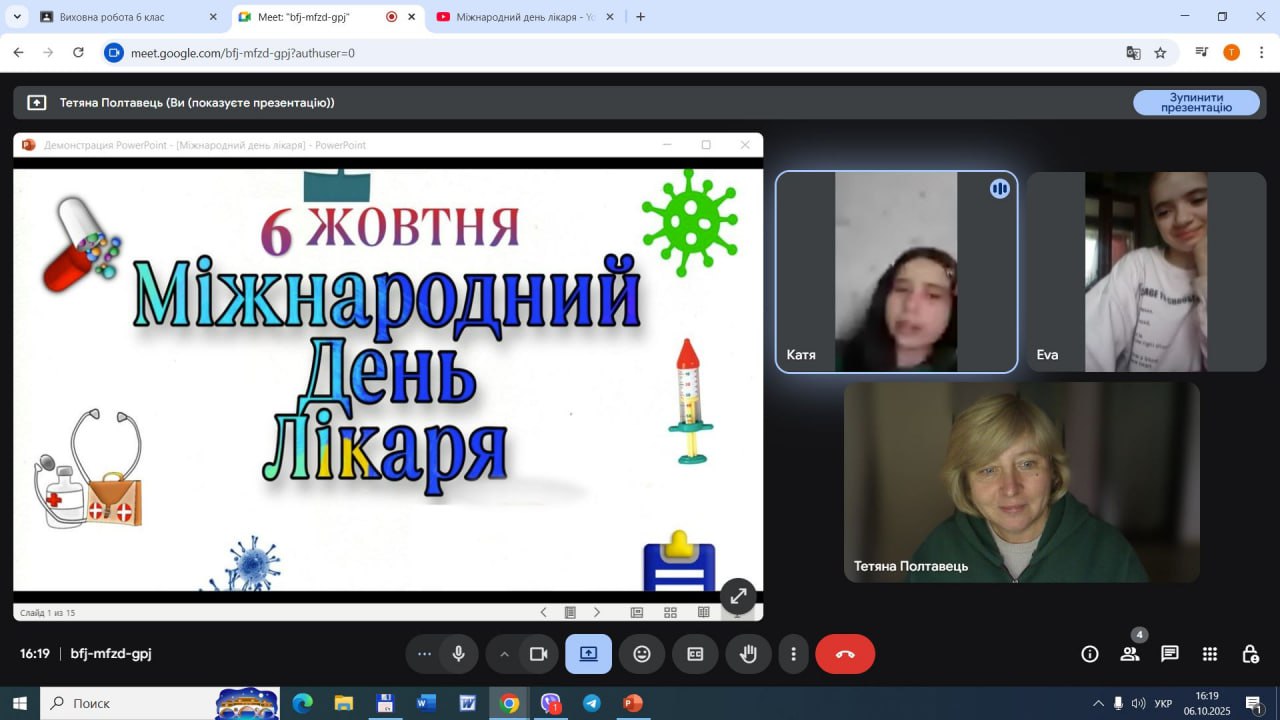Leave the call with red hang-up button
The width and height of the screenshot is (1280, 720).
click(845, 654)
